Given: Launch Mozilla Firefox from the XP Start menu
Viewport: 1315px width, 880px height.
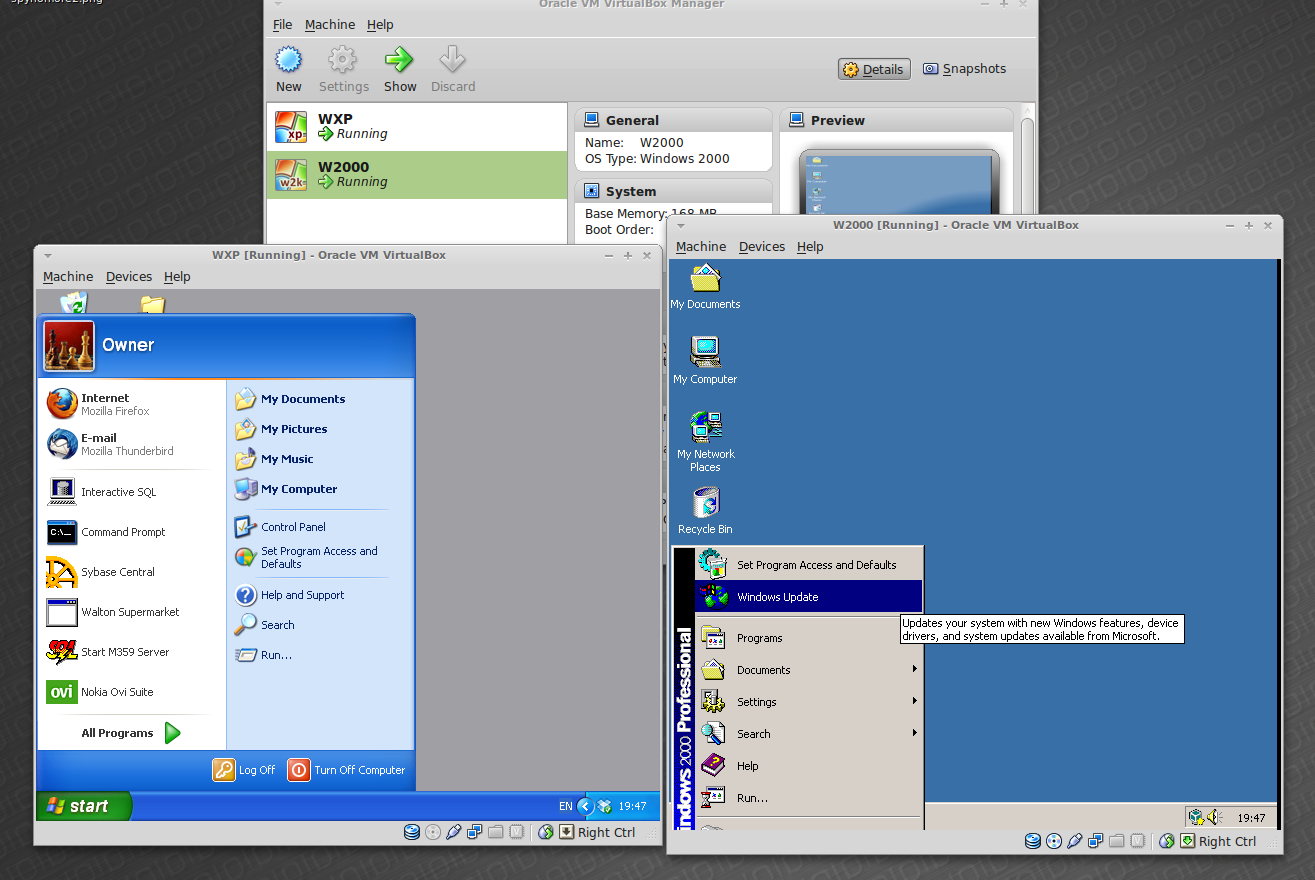Looking at the screenshot, I should coord(132,404).
